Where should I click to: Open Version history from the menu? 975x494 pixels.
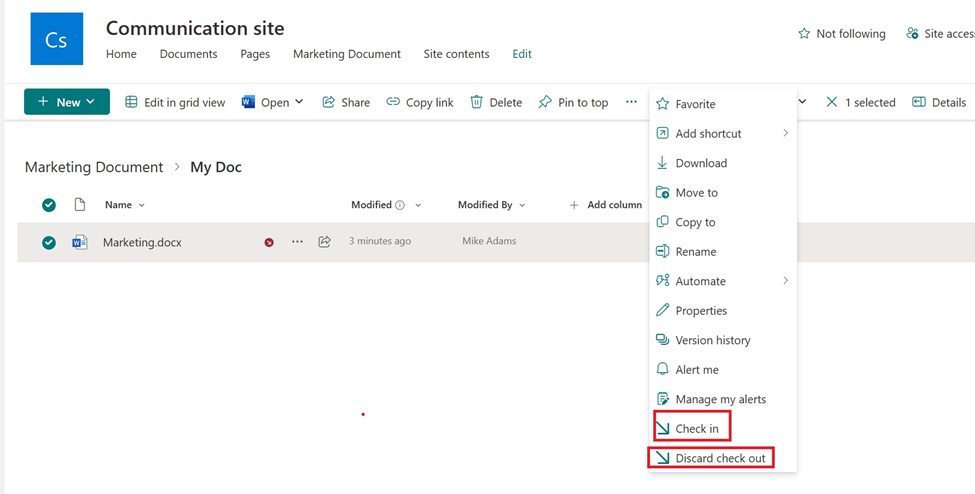[712, 340]
